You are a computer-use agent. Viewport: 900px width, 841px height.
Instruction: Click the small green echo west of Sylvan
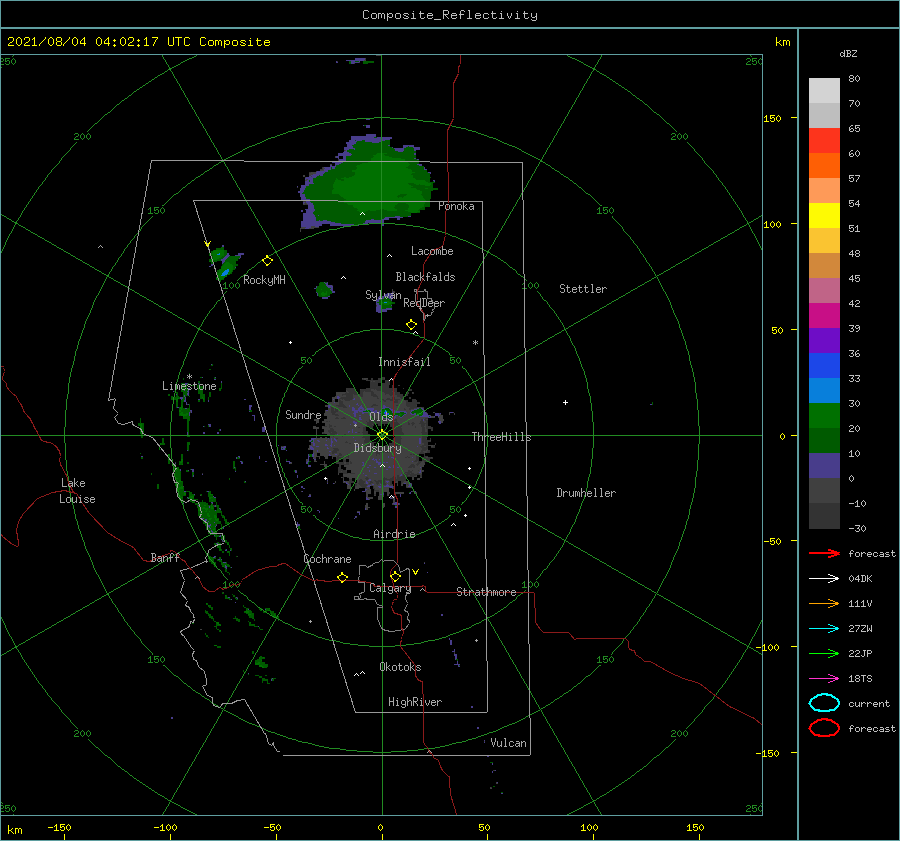coord(324,290)
